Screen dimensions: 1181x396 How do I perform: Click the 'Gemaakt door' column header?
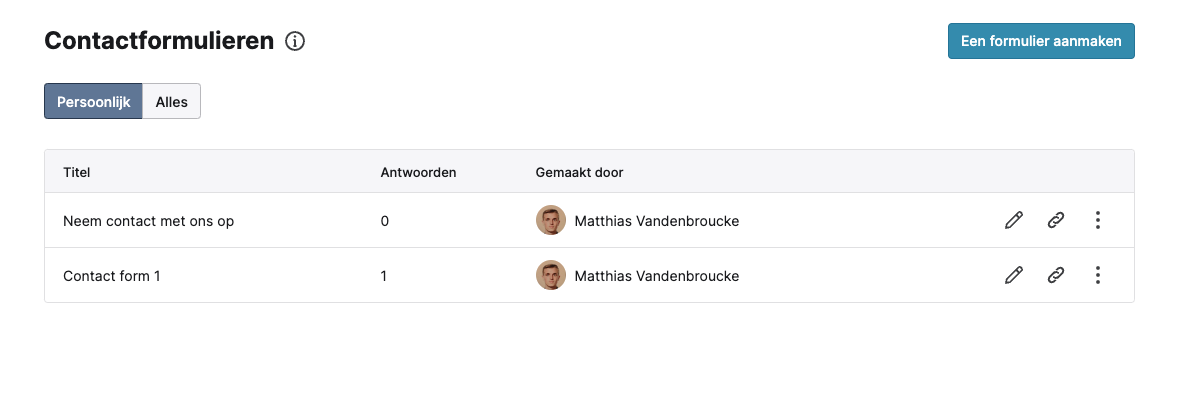(579, 172)
